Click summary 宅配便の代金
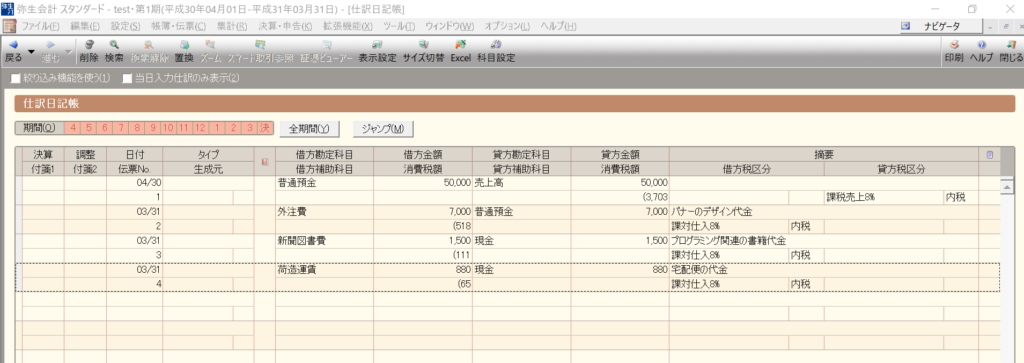Screen dimensions: 1024x363 [699, 269]
